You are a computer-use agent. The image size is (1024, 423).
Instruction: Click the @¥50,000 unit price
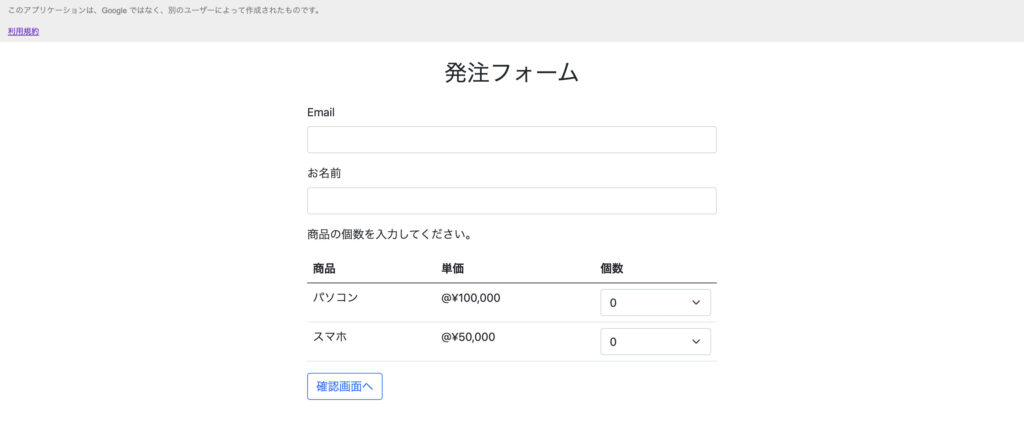pyautogui.click(x=468, y=337)
